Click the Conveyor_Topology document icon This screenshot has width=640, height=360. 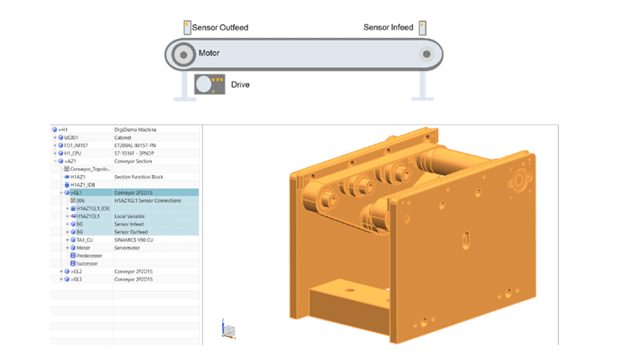[67, 169]
